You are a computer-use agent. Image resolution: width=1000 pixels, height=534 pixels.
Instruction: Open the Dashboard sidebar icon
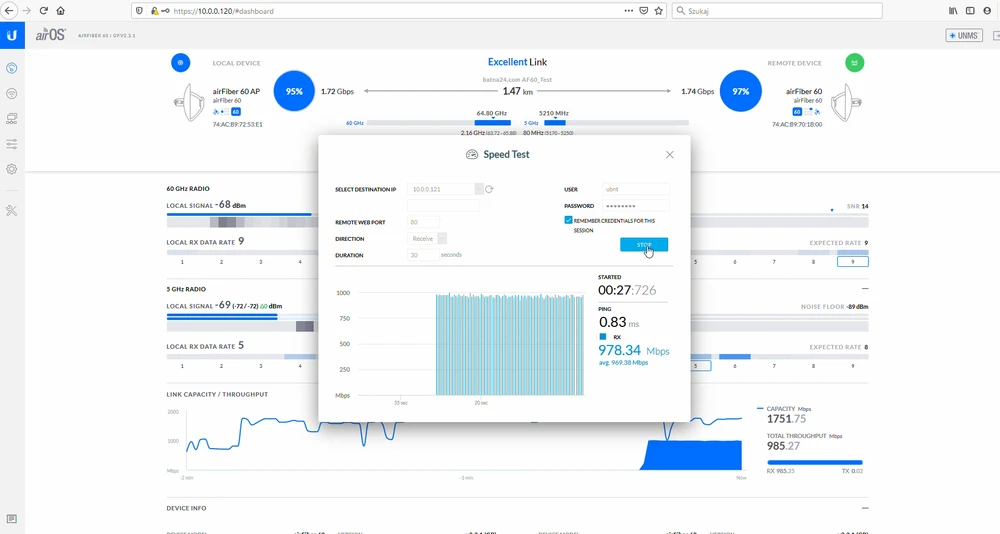(x=11, y=68)
